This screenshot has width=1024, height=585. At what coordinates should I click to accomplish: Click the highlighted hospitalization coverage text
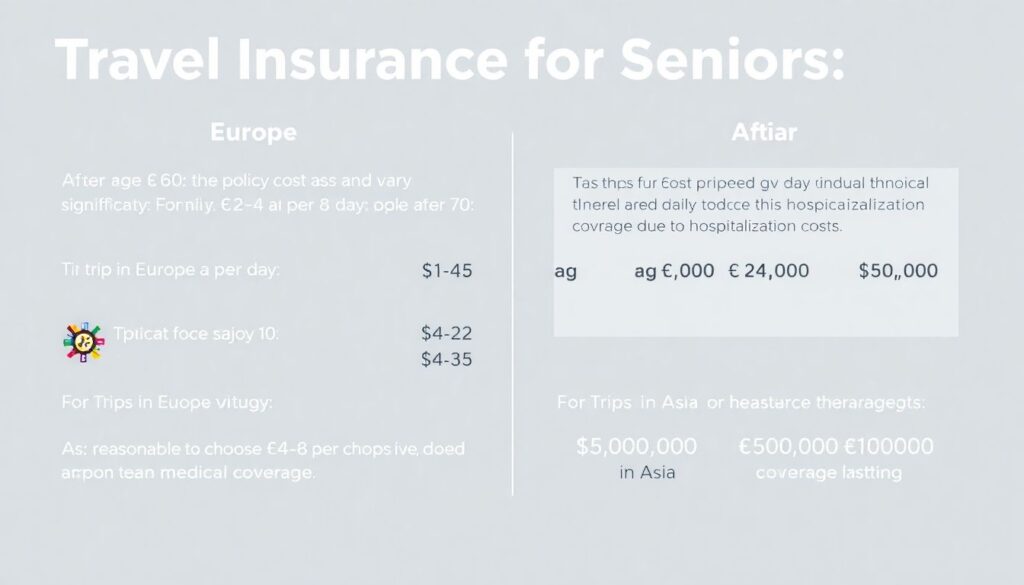750,205
